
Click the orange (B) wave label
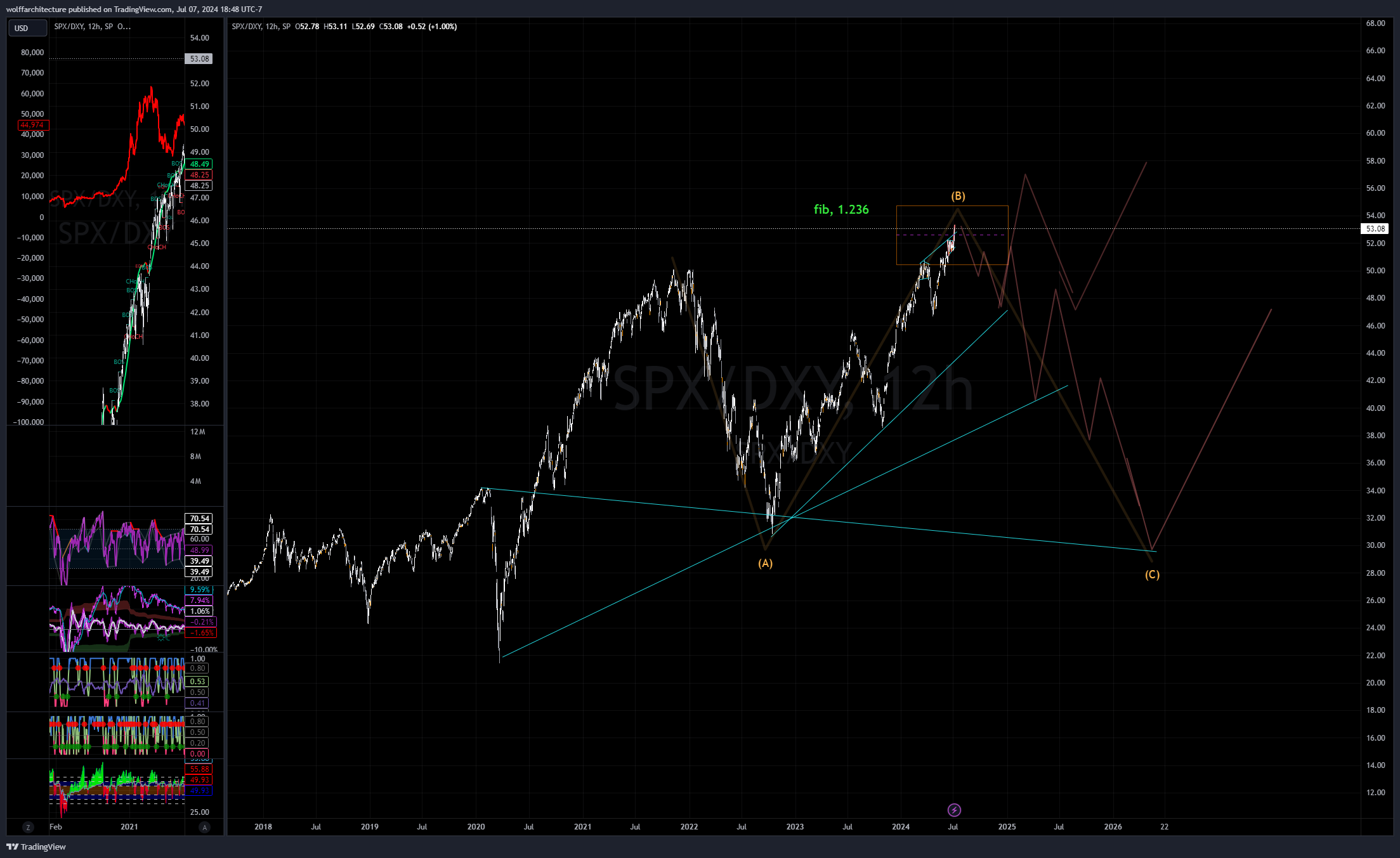click(958, 196)
